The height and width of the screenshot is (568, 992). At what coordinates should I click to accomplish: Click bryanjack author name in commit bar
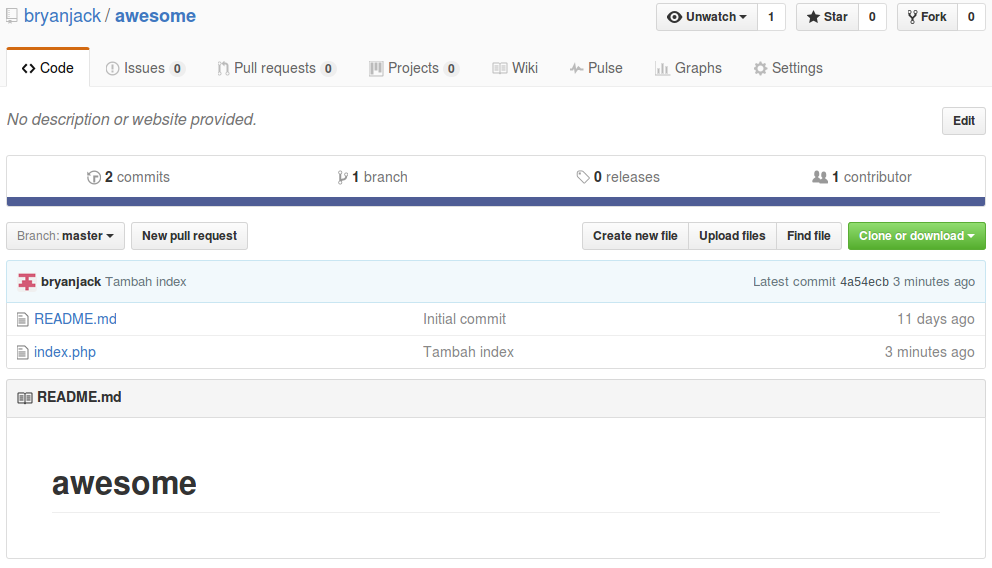[71, 282]
